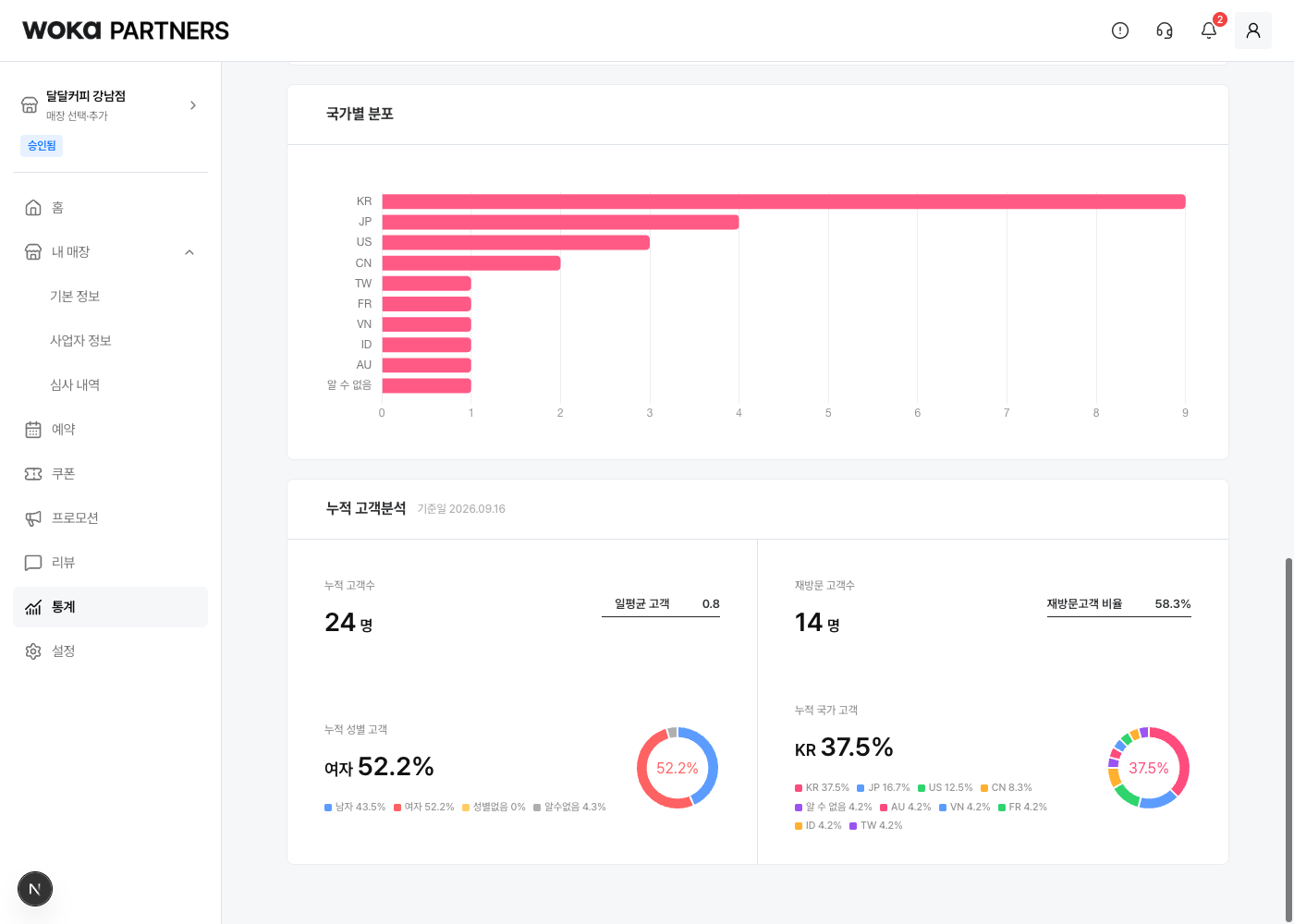Image resolution: width=1294 pixels, height=924 pixels.
Task: Click the settings gear icon in sidebar
Action: tap(33, 650)
